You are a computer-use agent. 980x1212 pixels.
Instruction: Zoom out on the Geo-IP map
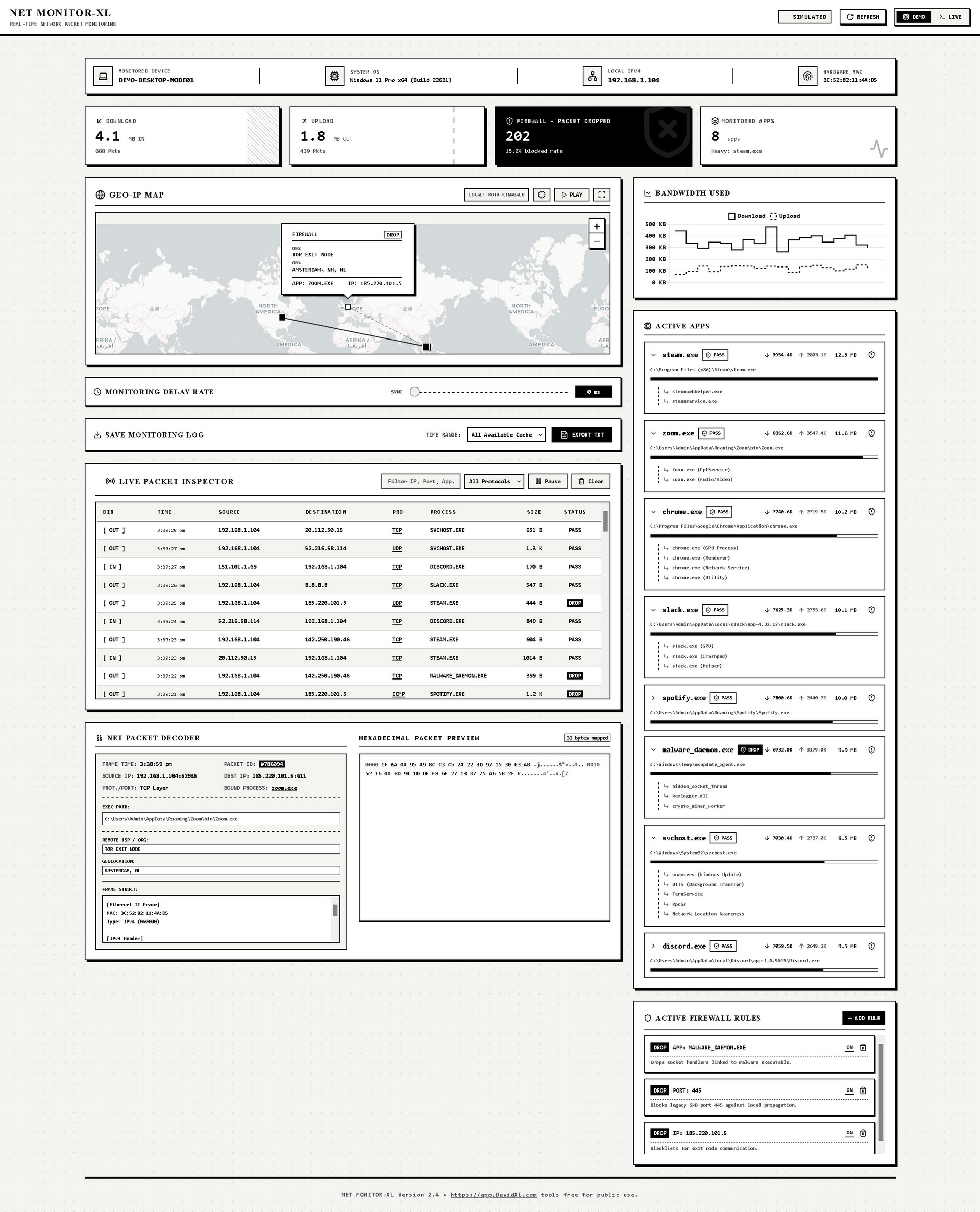(x=597, y=241)
